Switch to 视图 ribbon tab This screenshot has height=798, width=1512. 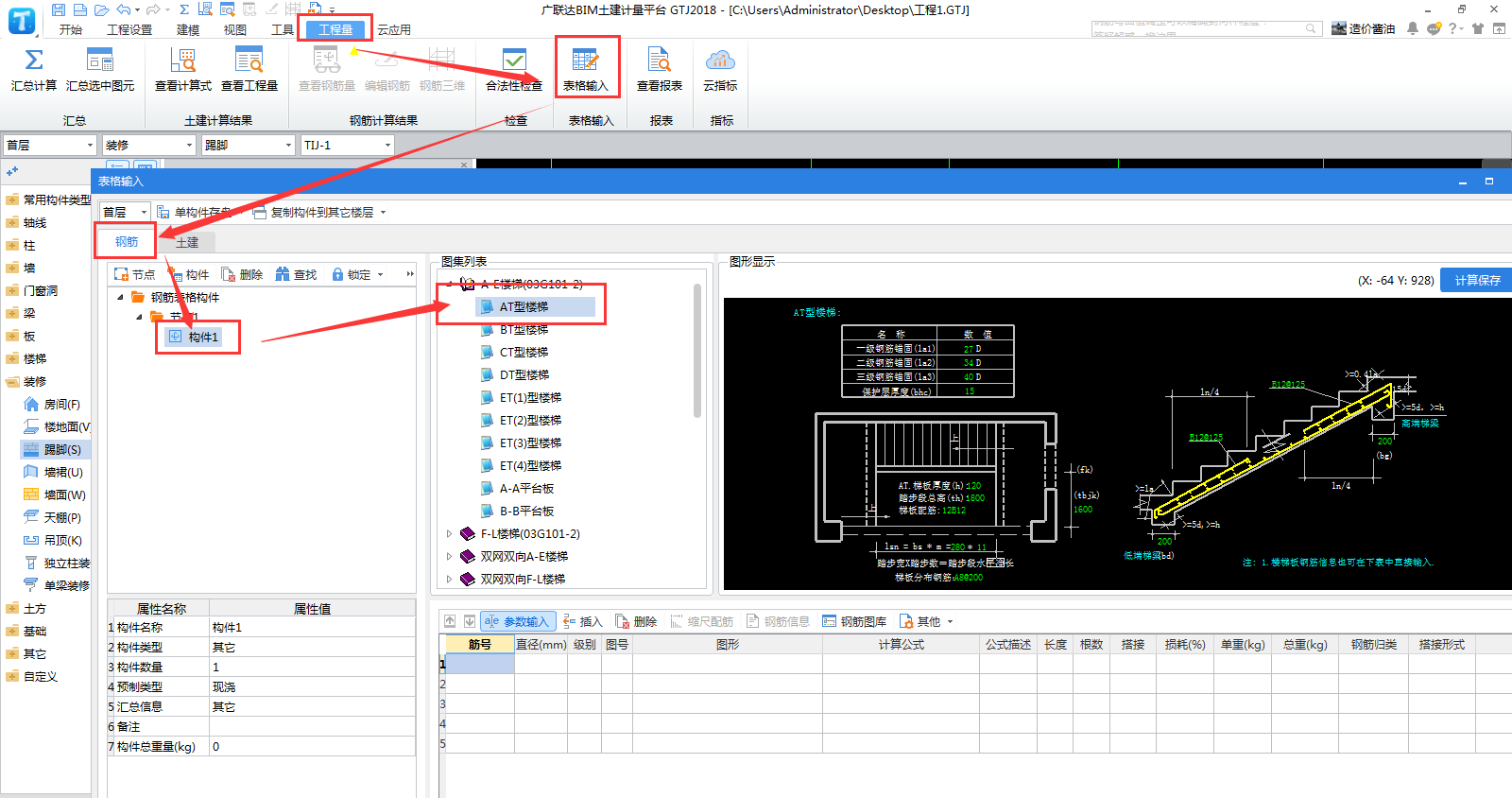pos(235,29)
